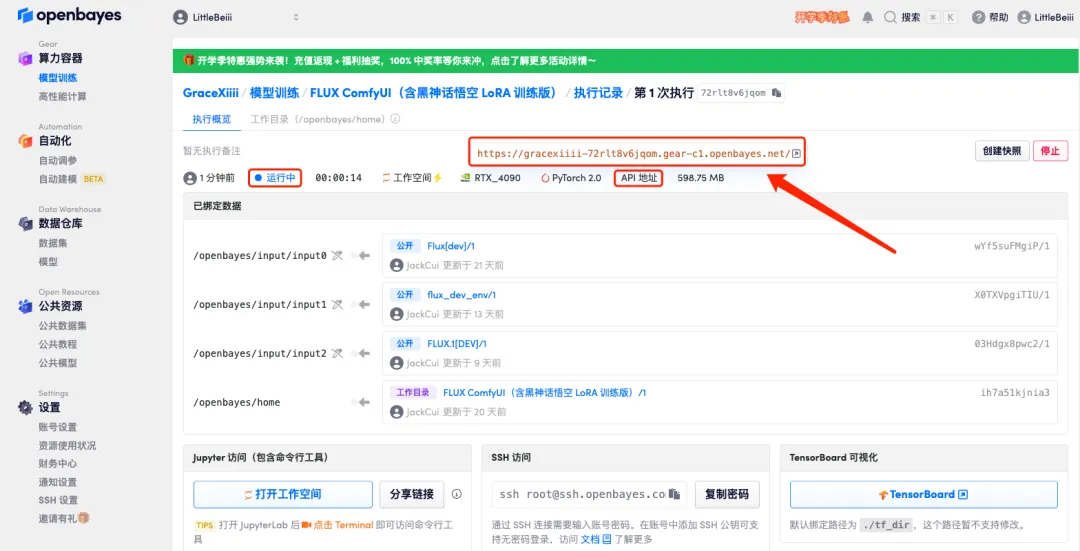Click the green promotional banner

tap(620, 61)
